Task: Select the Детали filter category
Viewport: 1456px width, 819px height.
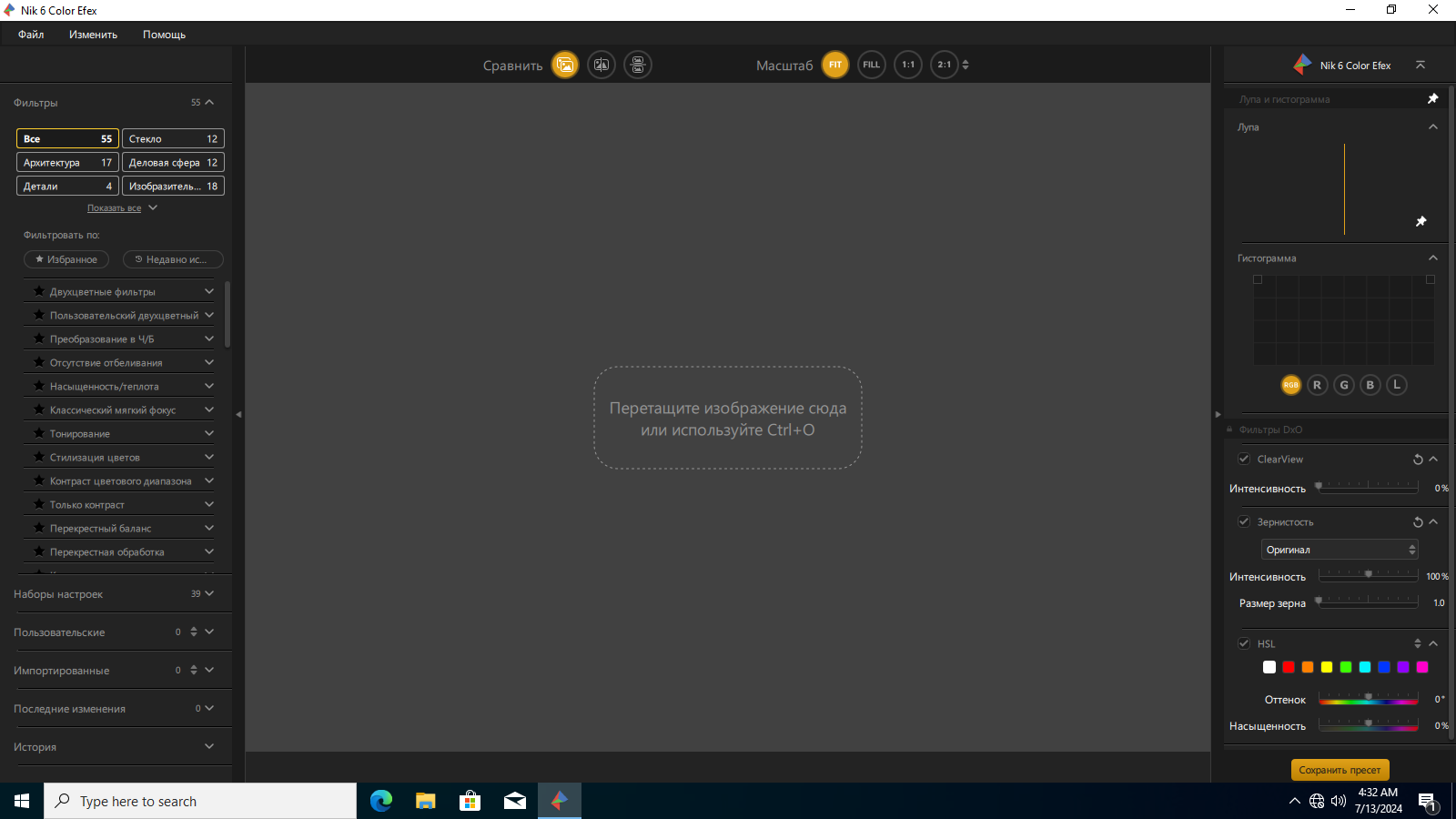Action: click(67, 186)
